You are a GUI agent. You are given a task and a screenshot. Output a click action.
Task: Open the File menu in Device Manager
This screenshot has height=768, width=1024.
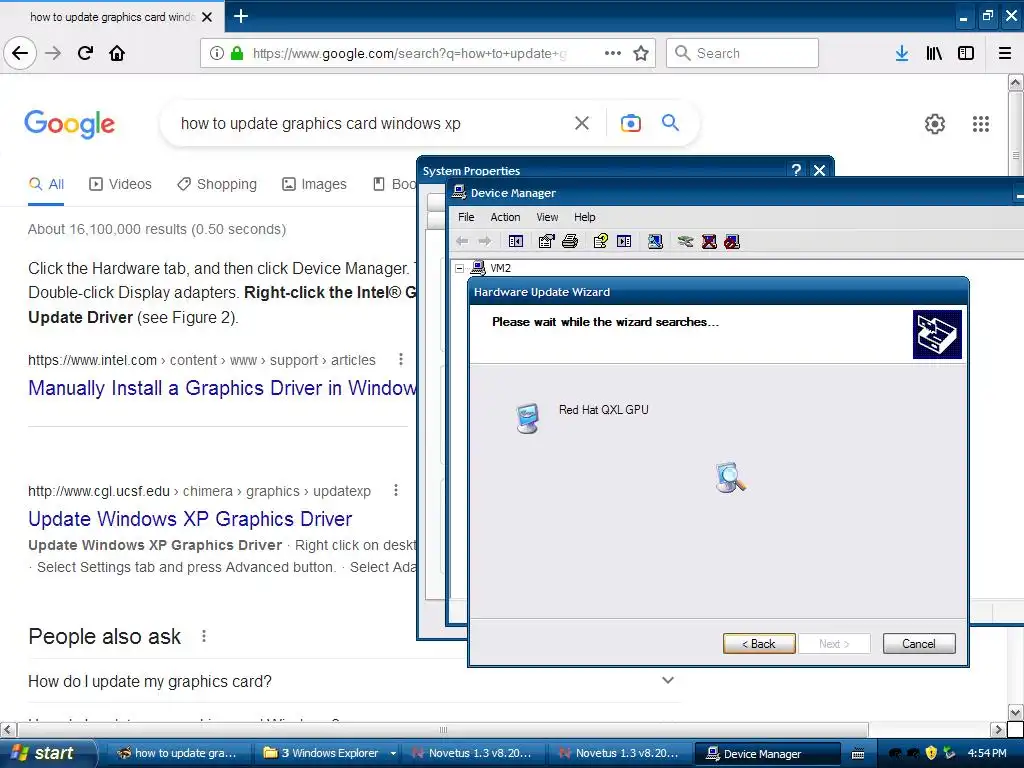[x=466, y=217]
